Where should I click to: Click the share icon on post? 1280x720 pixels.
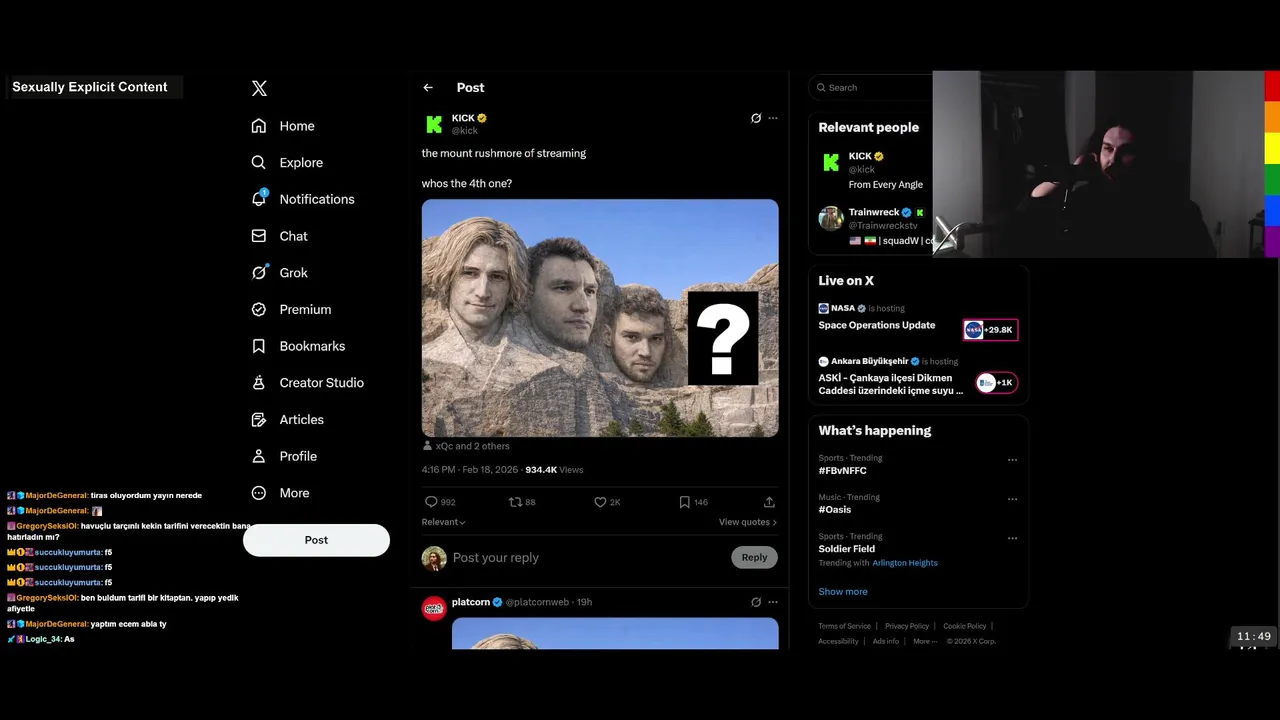click(x=769, y=502)
